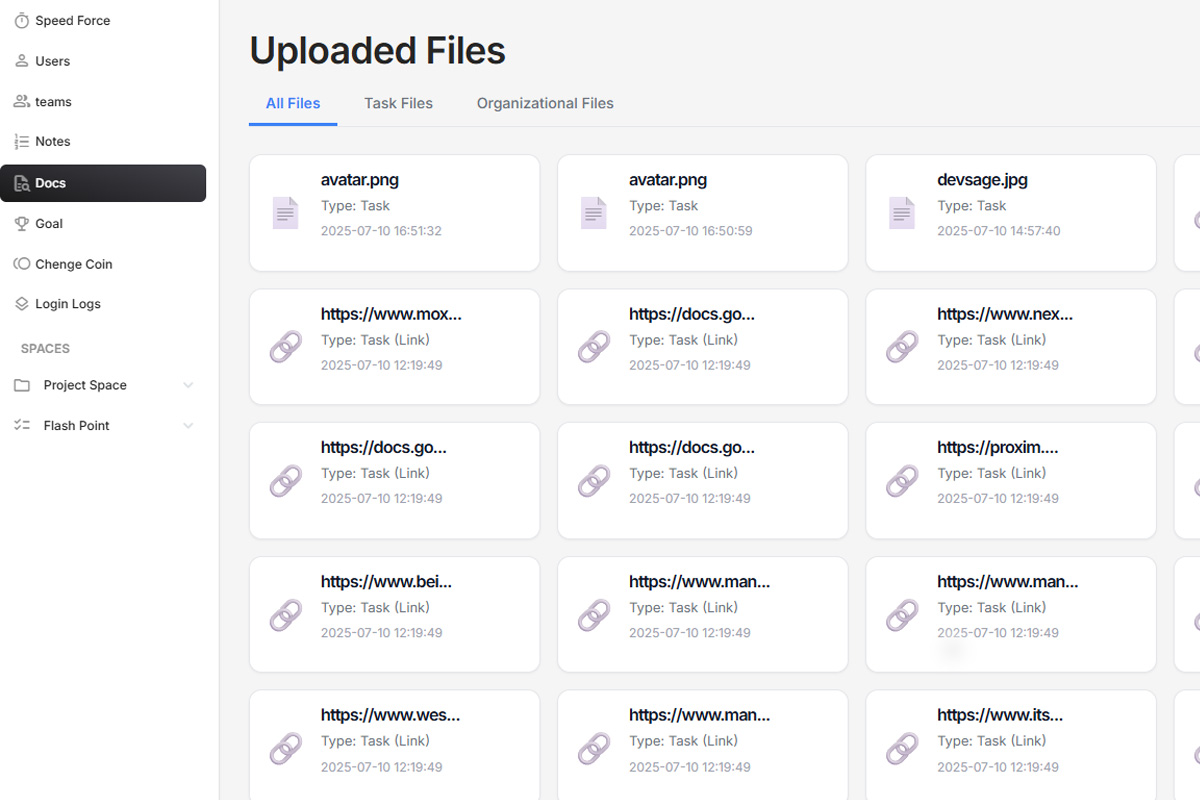1200x800 pixels.
Task: Click chain-link icon of https://www.wes... card
Action: click(x=286, y=748)
